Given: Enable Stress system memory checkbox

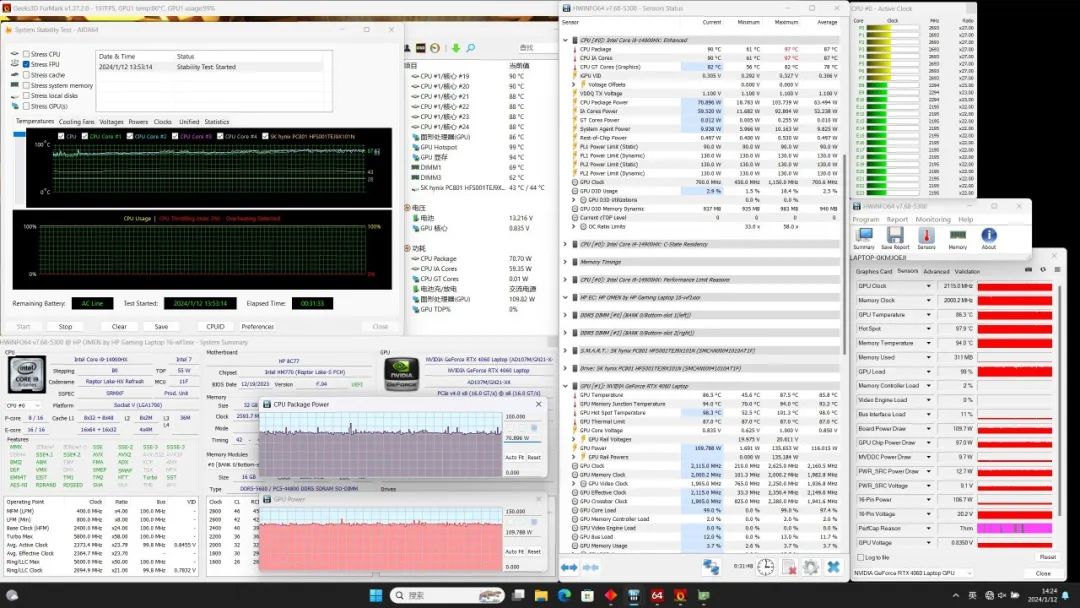Looking at the screenshot, I should pos(26,85).
